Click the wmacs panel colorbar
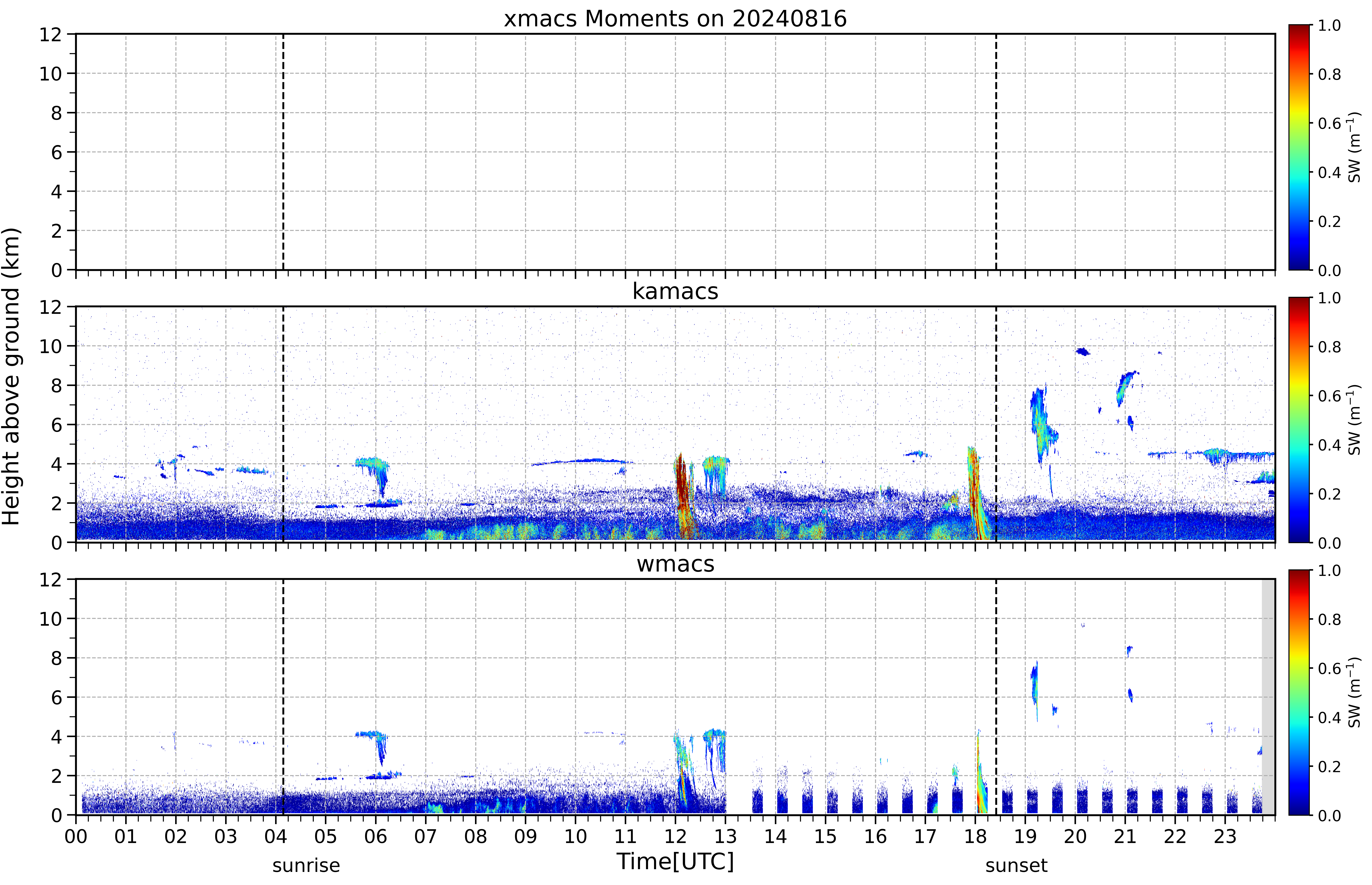Image resolution: width=1372 pixels, height=885 pixels. [x=1299, y=693]
